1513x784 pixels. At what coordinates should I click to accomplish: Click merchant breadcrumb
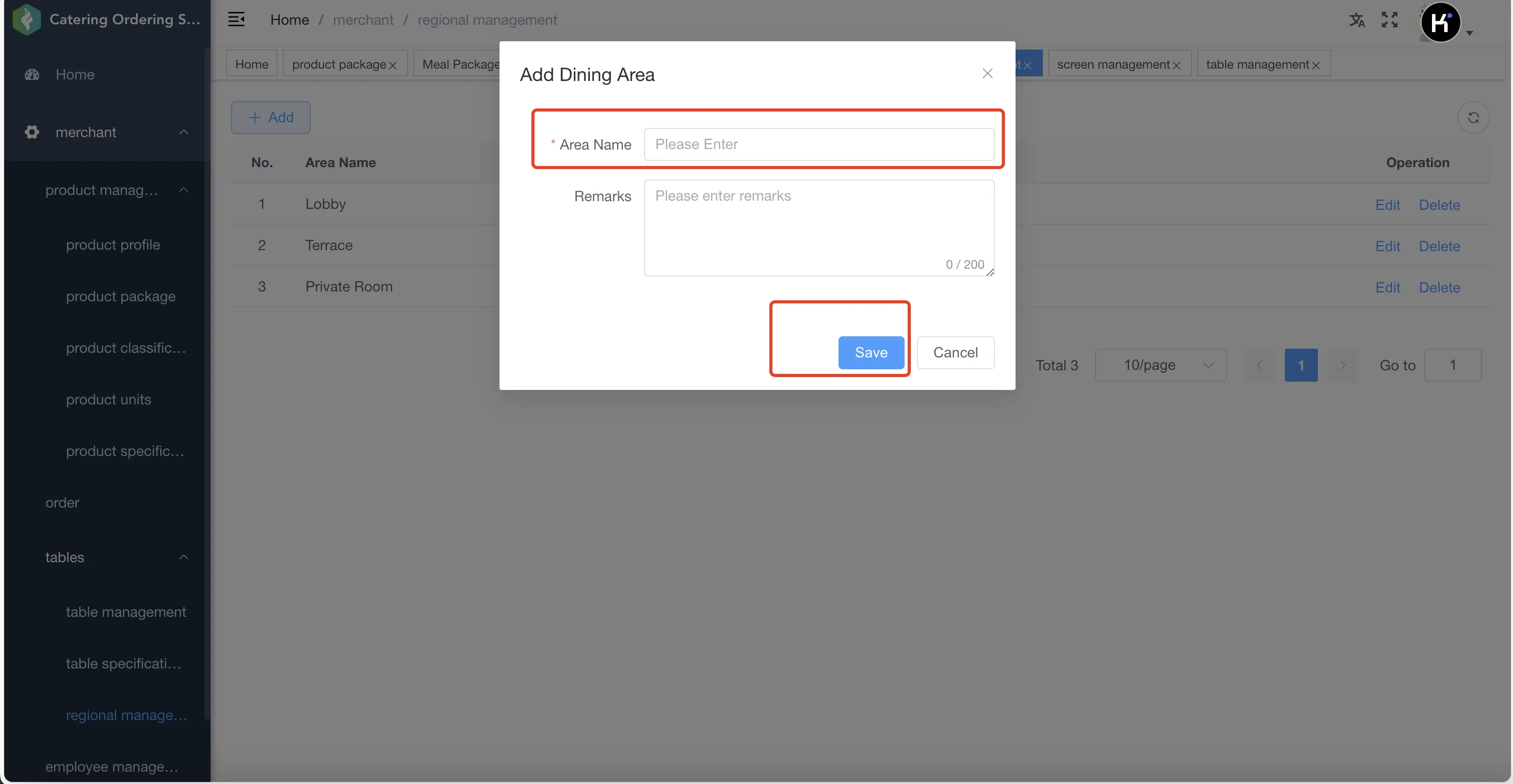coord(363,20)
